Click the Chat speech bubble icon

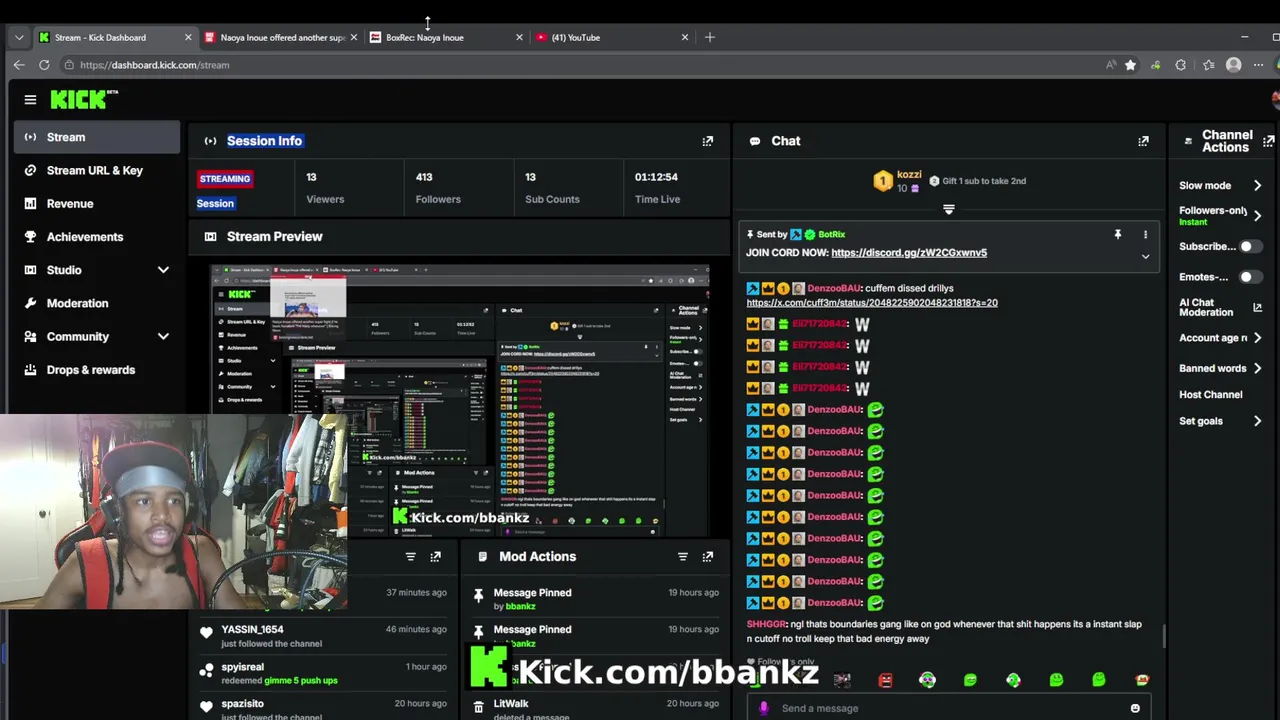[x=755, y=141]
